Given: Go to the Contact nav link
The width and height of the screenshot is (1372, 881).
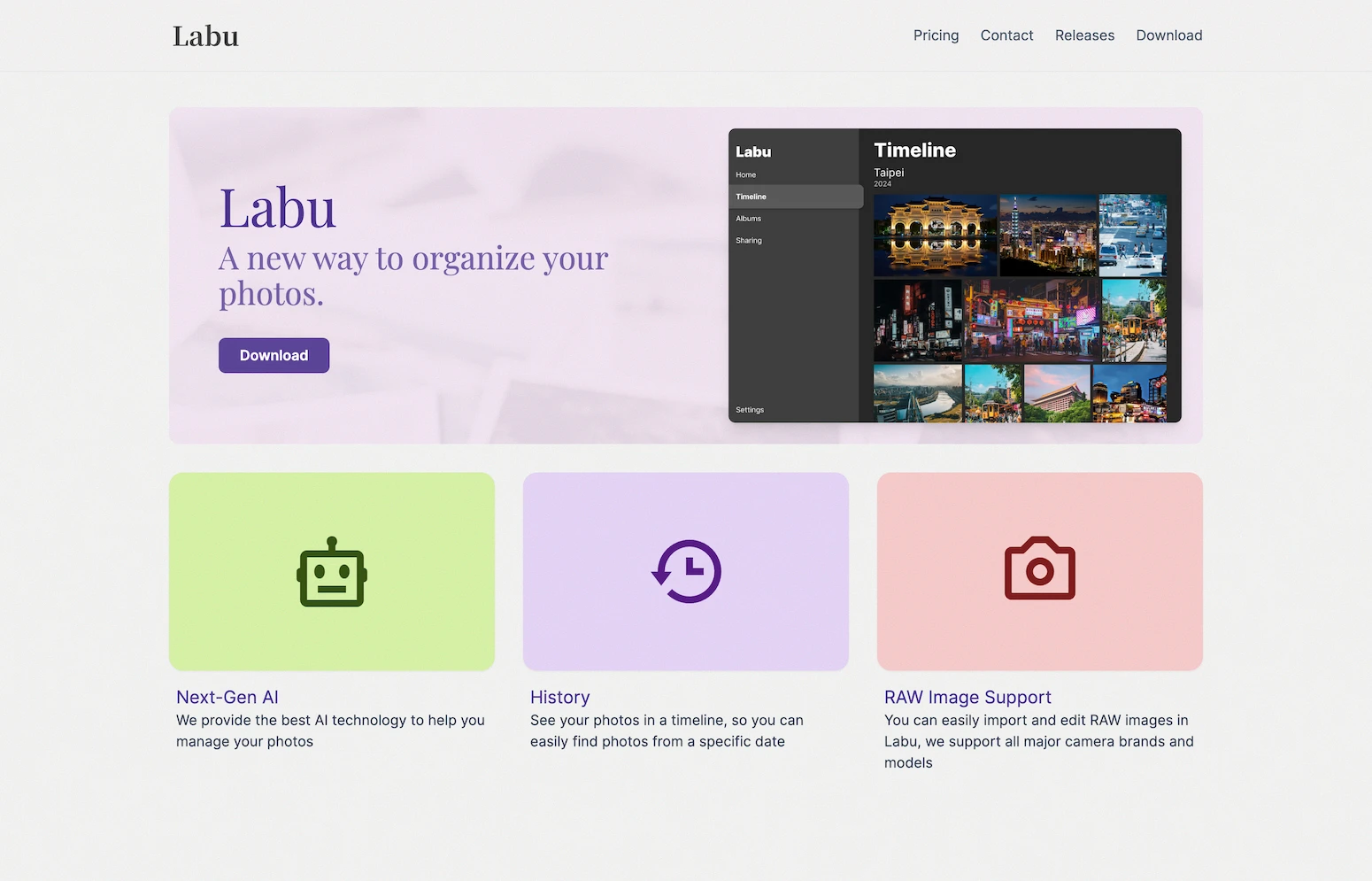Looking at the screenshot, I should coord(1006,35).
